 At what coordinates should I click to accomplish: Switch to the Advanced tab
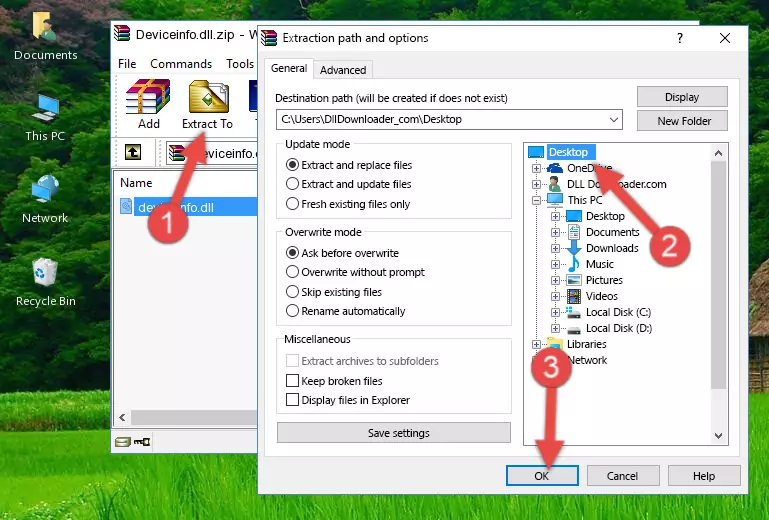(343, 70)
